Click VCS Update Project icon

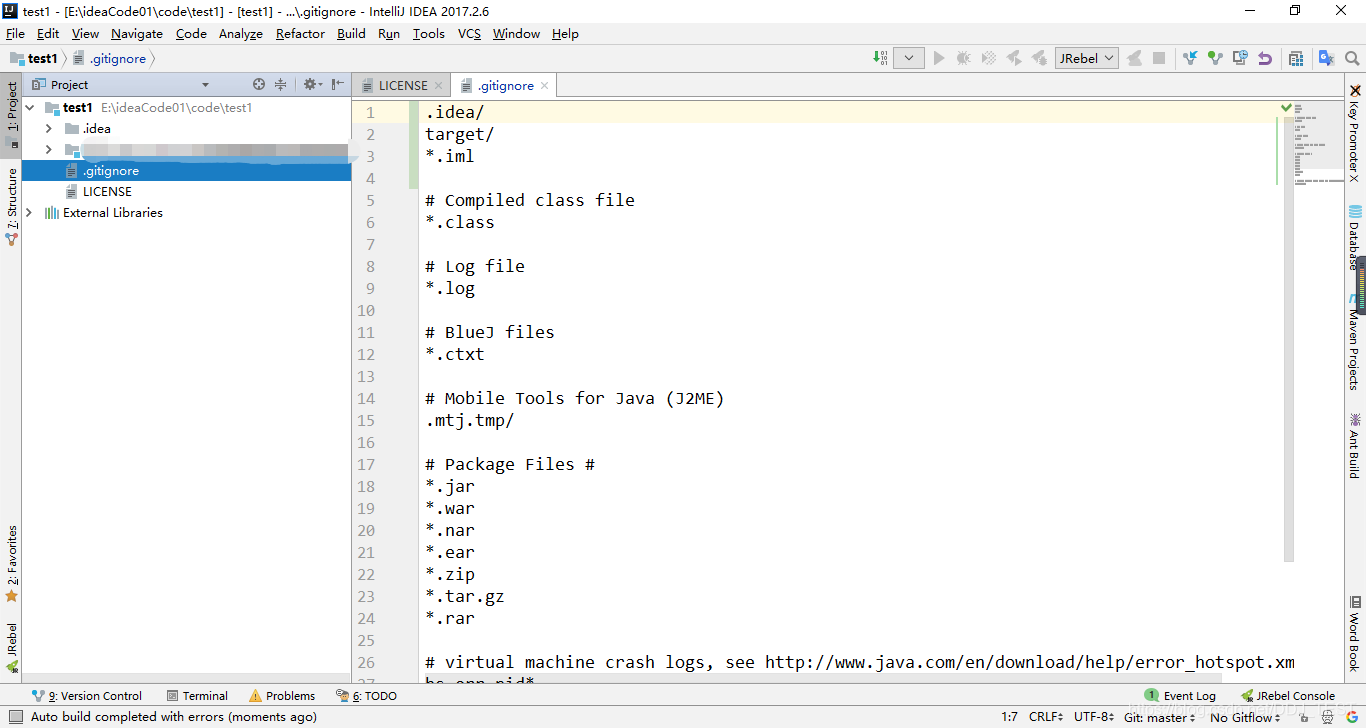(1190, 58)
